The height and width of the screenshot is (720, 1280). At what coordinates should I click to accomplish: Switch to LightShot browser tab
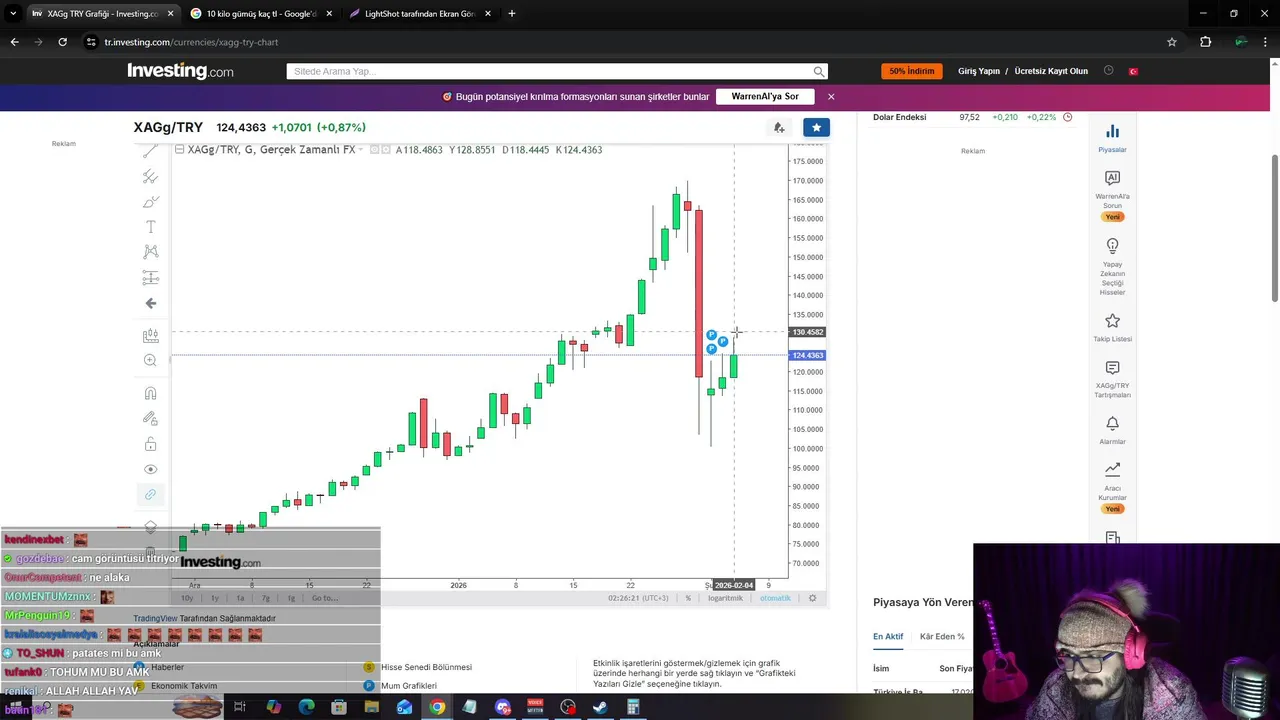pos(421,14)
